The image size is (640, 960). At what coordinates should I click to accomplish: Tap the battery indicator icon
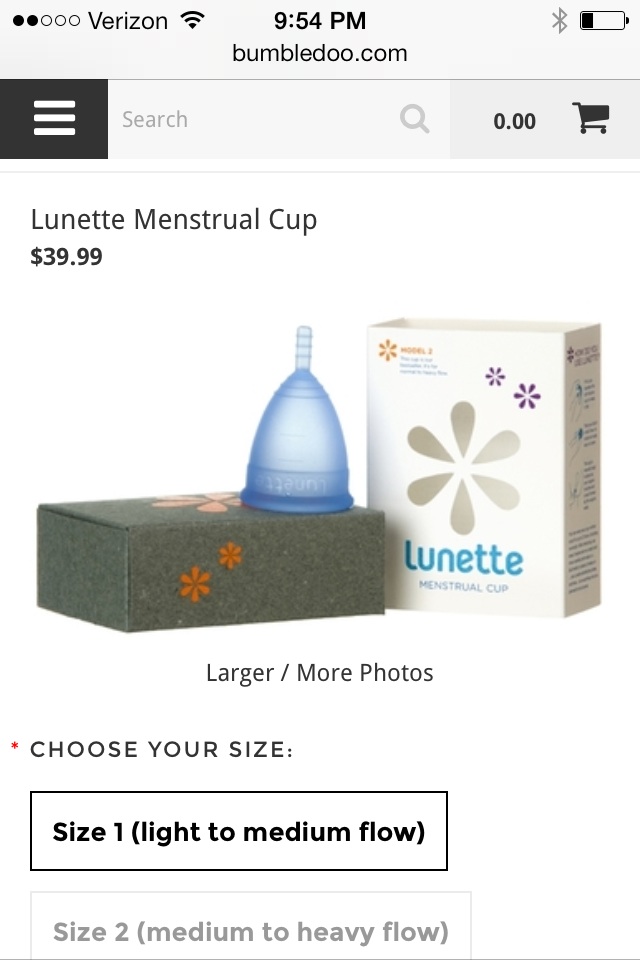604,21
